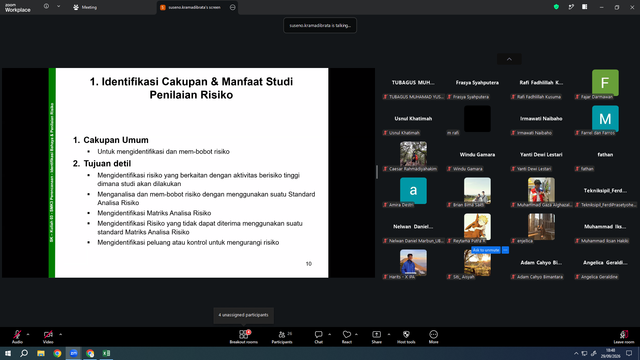Select Fajar Darmawan F avatar tile
Image resolution: width=640 pixels, height=360 pixels.
click(x=605, y=83)
